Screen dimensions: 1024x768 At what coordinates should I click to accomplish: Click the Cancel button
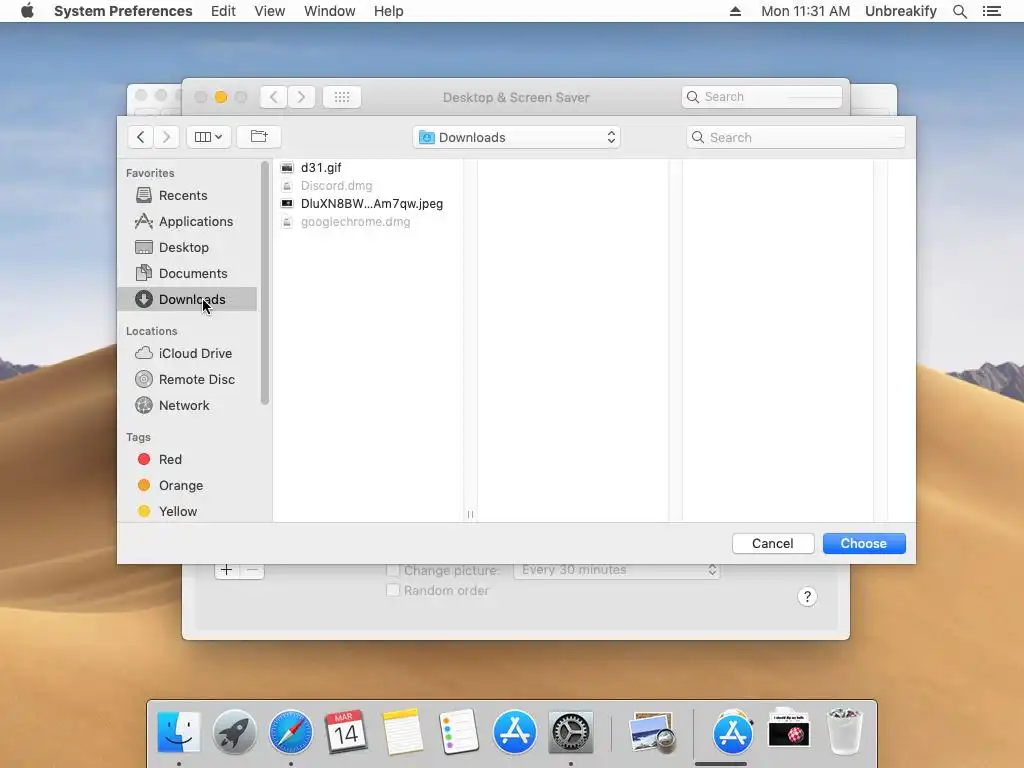(x=773, y=543)
